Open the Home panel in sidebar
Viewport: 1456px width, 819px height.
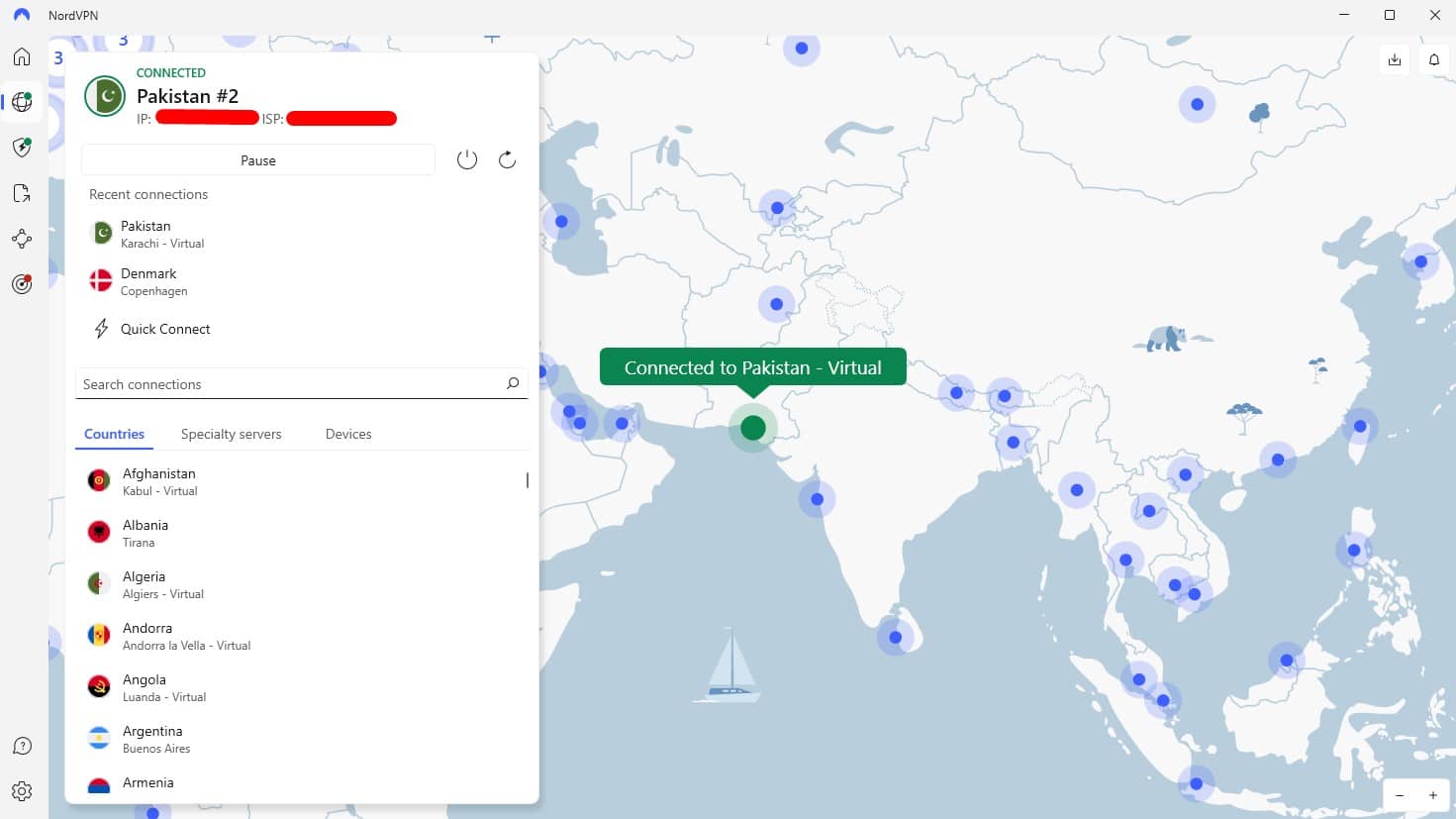pos(21,56)
